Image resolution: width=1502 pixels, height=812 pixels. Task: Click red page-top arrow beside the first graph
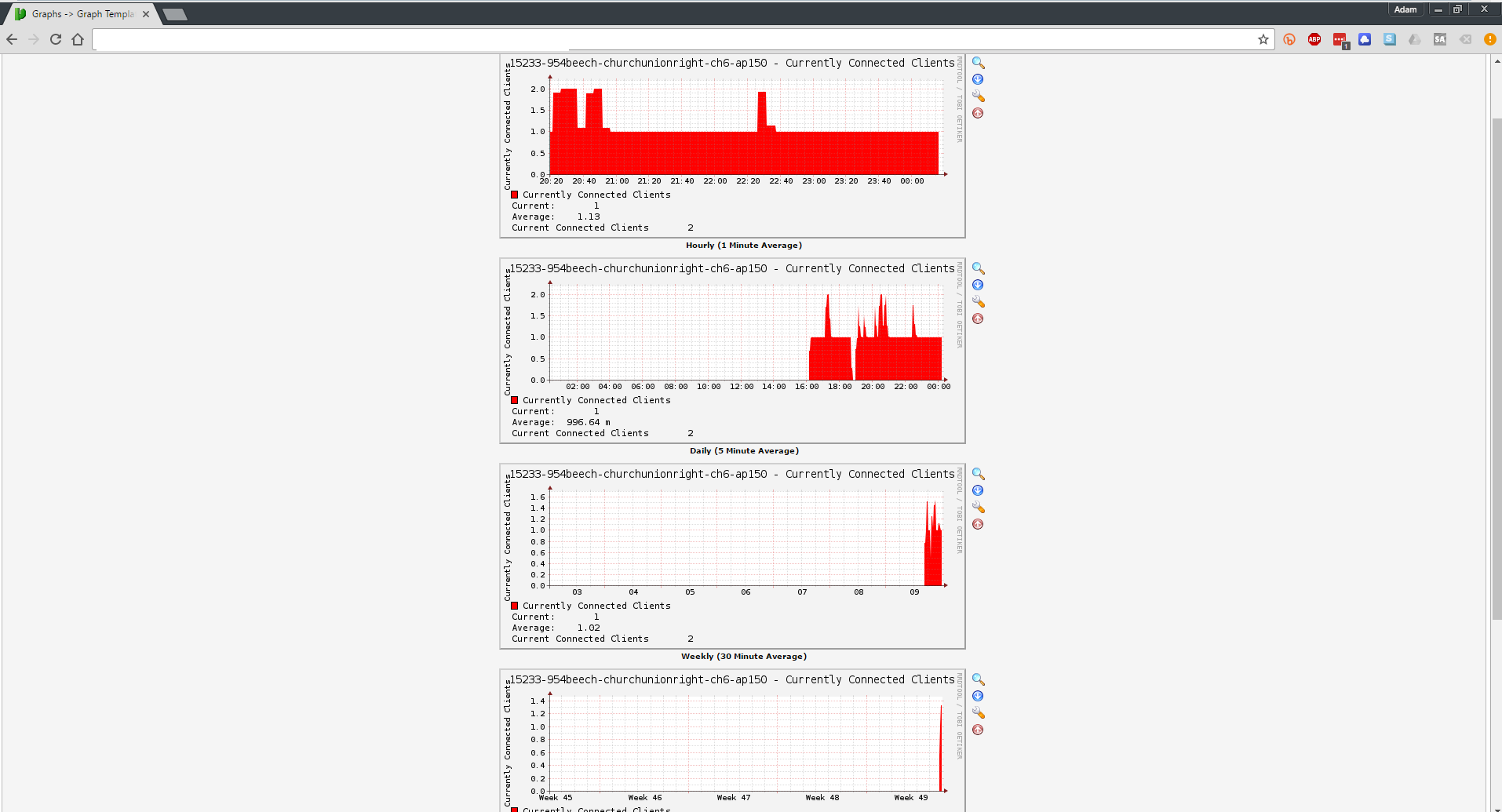[978, 113]
